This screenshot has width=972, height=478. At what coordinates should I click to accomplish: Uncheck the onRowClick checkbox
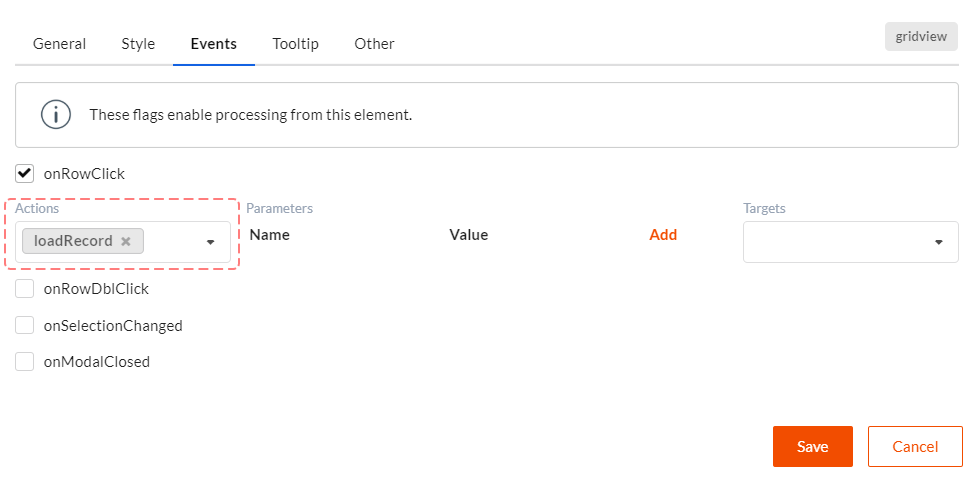[25, 174]
